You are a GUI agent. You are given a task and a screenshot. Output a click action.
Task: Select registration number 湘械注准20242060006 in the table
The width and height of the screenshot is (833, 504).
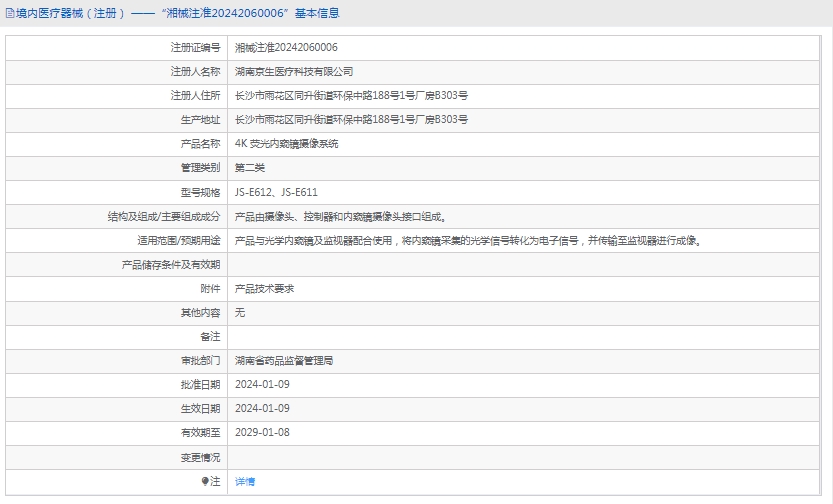tap(286, 48)
